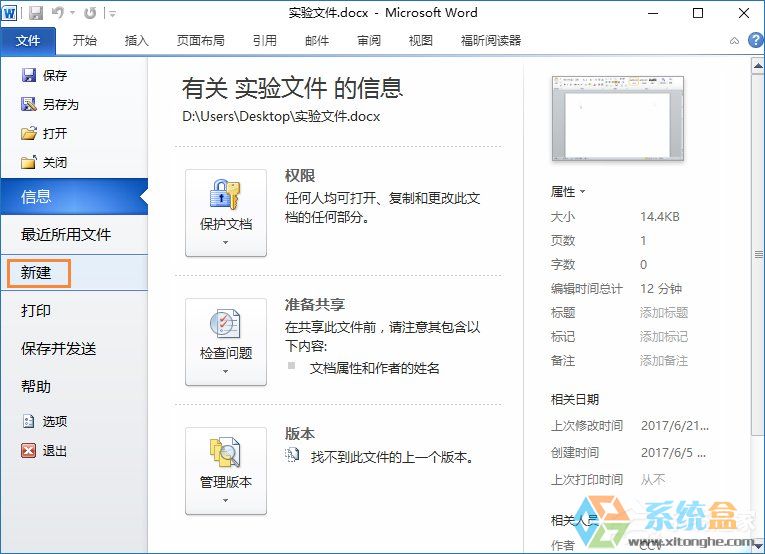Click 添加标题 field
The image size is (765, 554).
click(x=664, y=313)
